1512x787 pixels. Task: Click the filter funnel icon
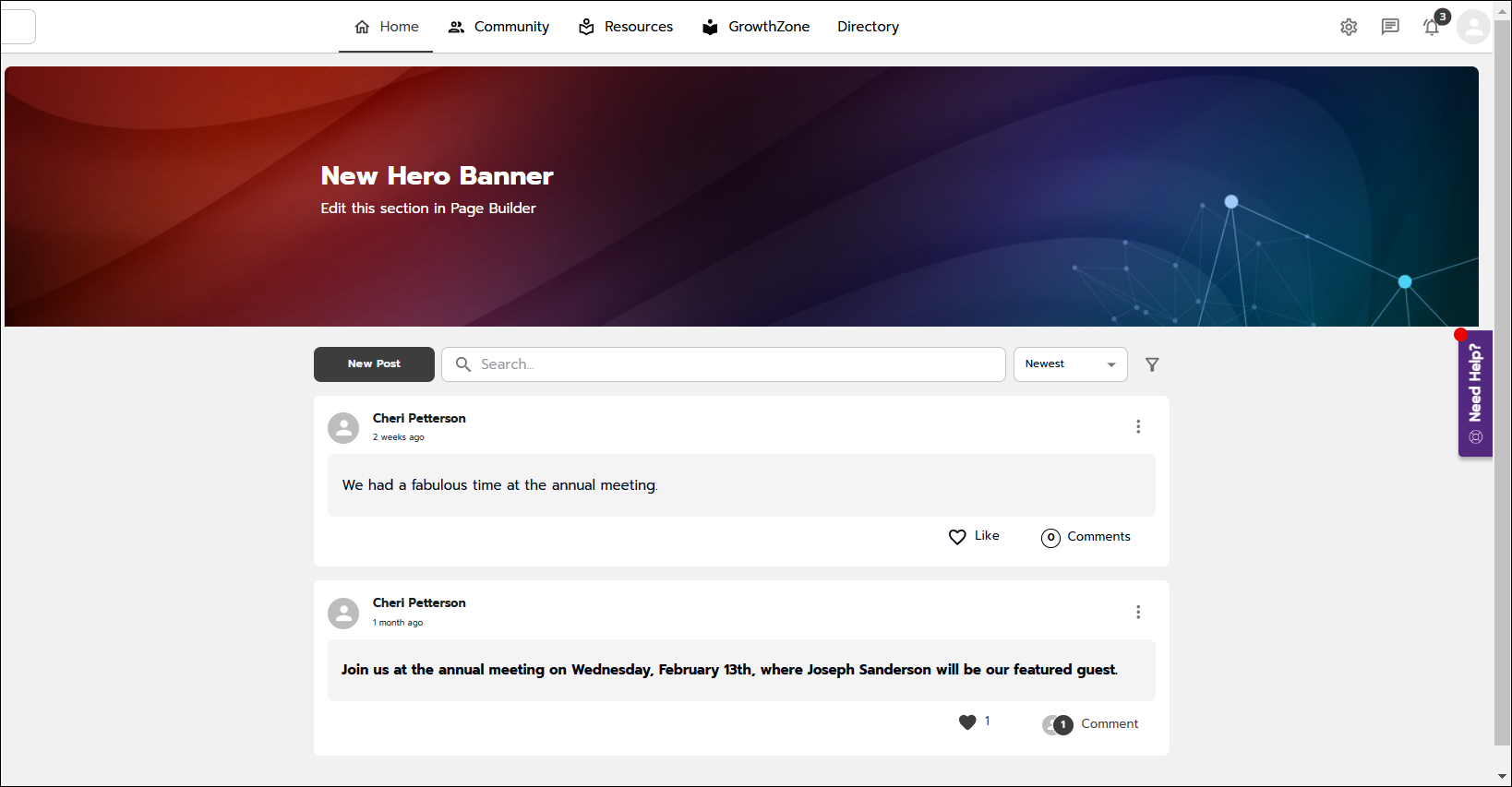1152,364
